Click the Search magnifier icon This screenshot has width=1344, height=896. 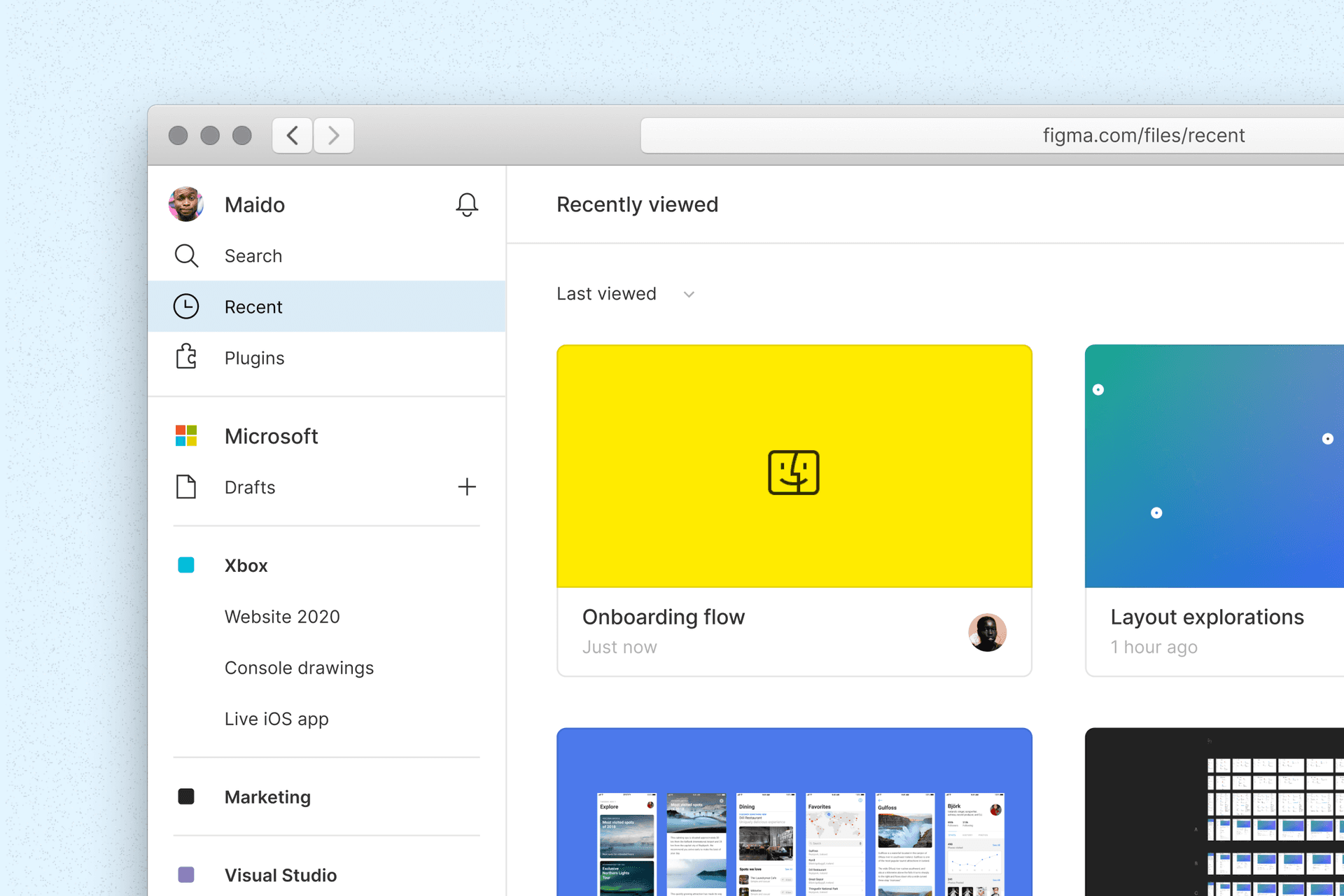[x=186, y=255]
